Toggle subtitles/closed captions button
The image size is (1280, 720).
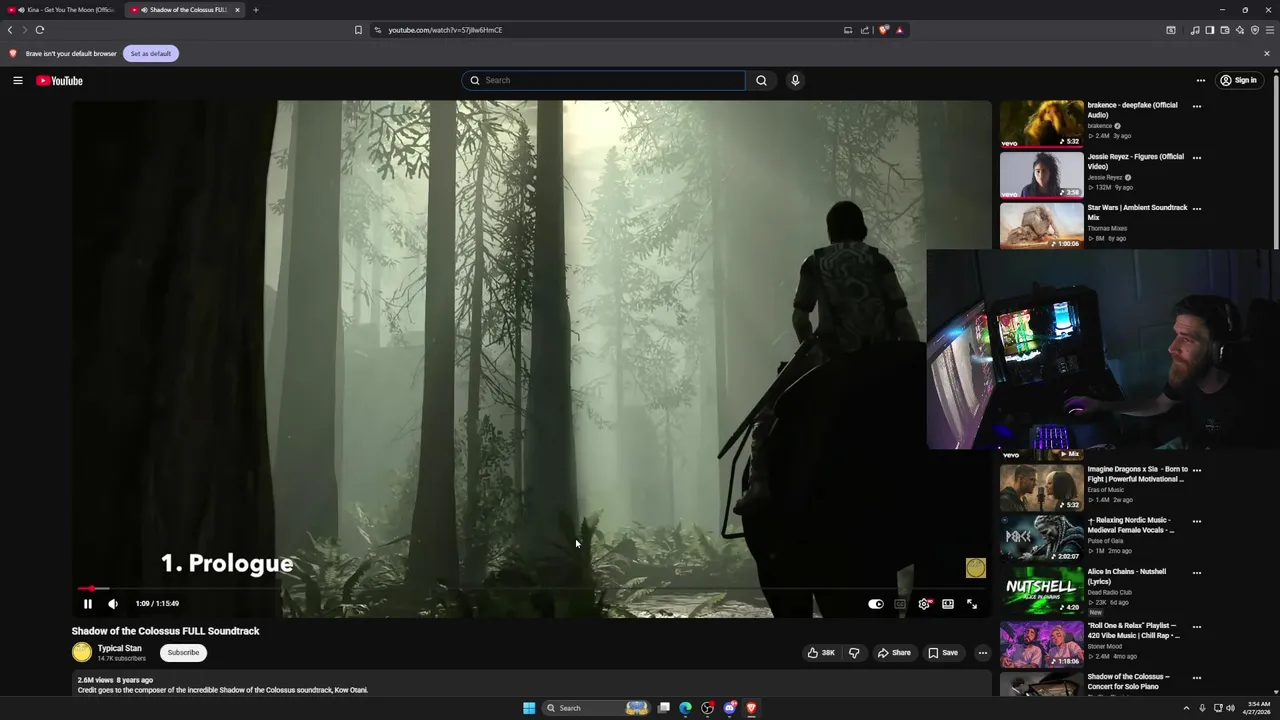900,604
